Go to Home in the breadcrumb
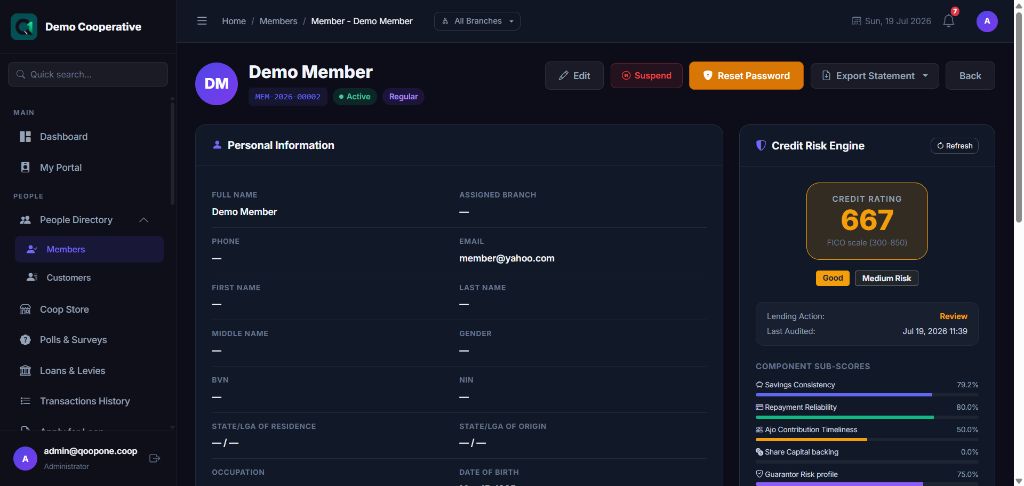The image size is (1024, 486). [234, 21]
